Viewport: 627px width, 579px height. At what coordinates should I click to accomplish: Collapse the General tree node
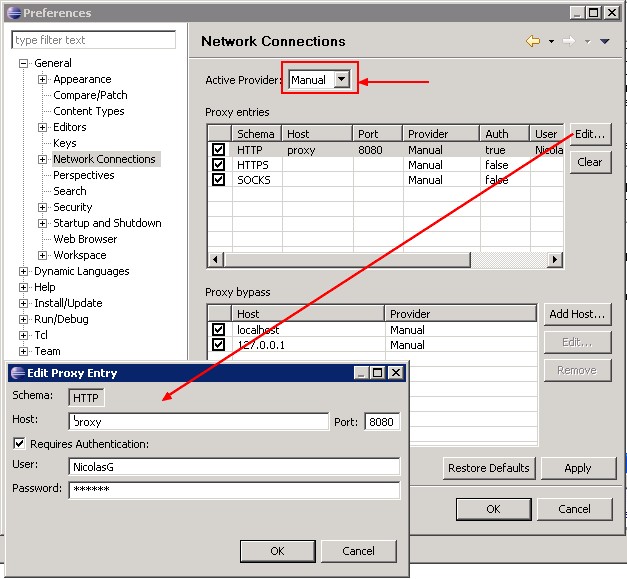point(24,63)
